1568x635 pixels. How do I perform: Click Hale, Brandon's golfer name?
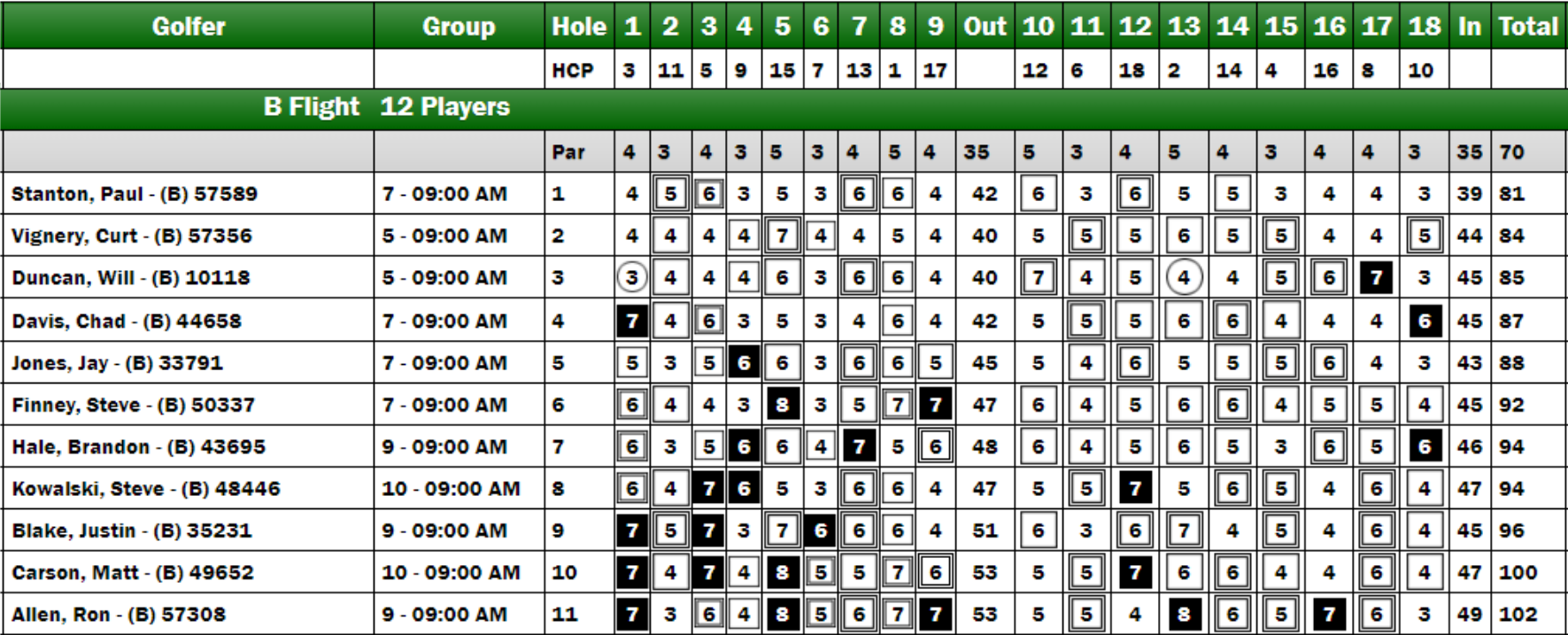(x=81, y=447)
